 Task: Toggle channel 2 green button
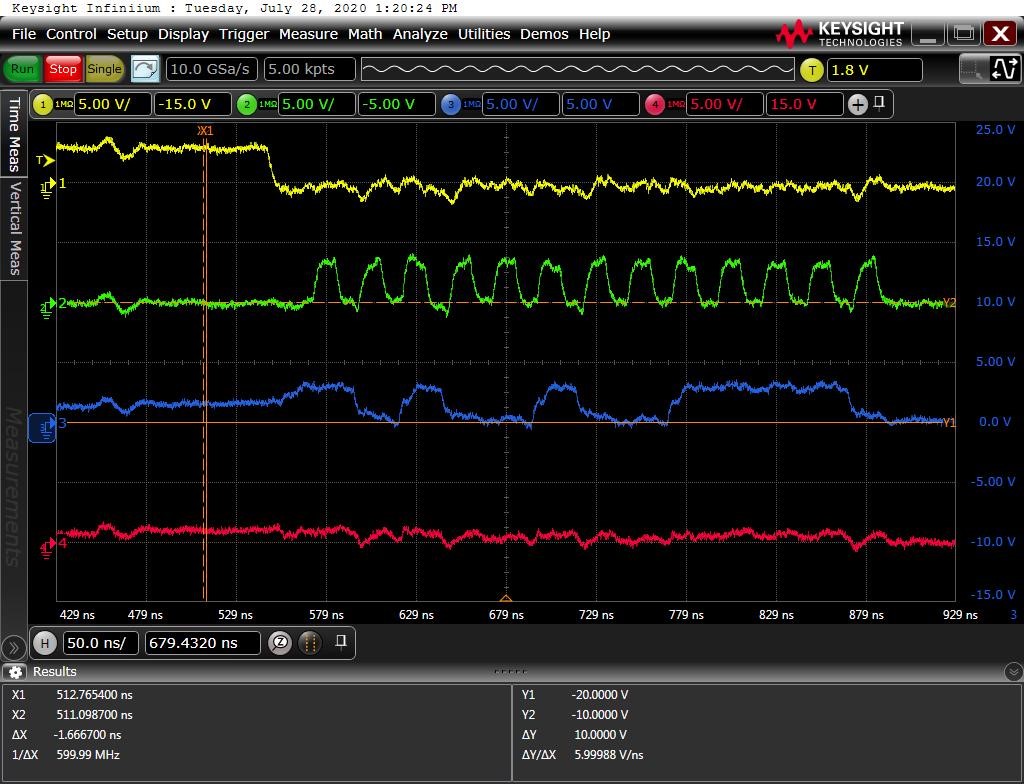(247, 105)
